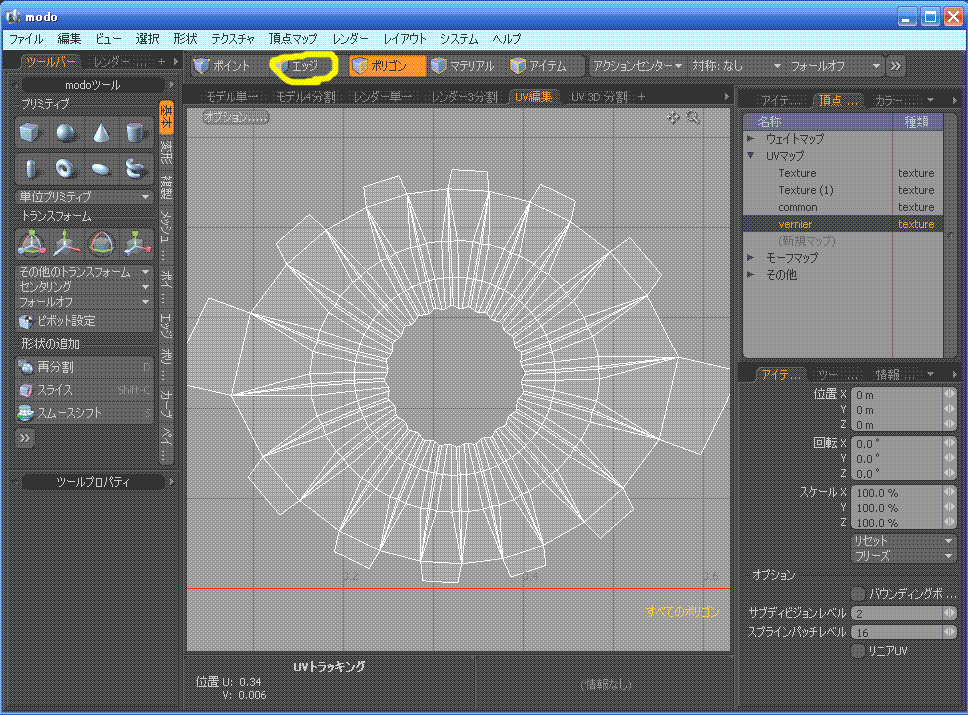Screen dimensions: 968x715
Task: Open the アクションセンター dropdown
Action: (636, 66)
